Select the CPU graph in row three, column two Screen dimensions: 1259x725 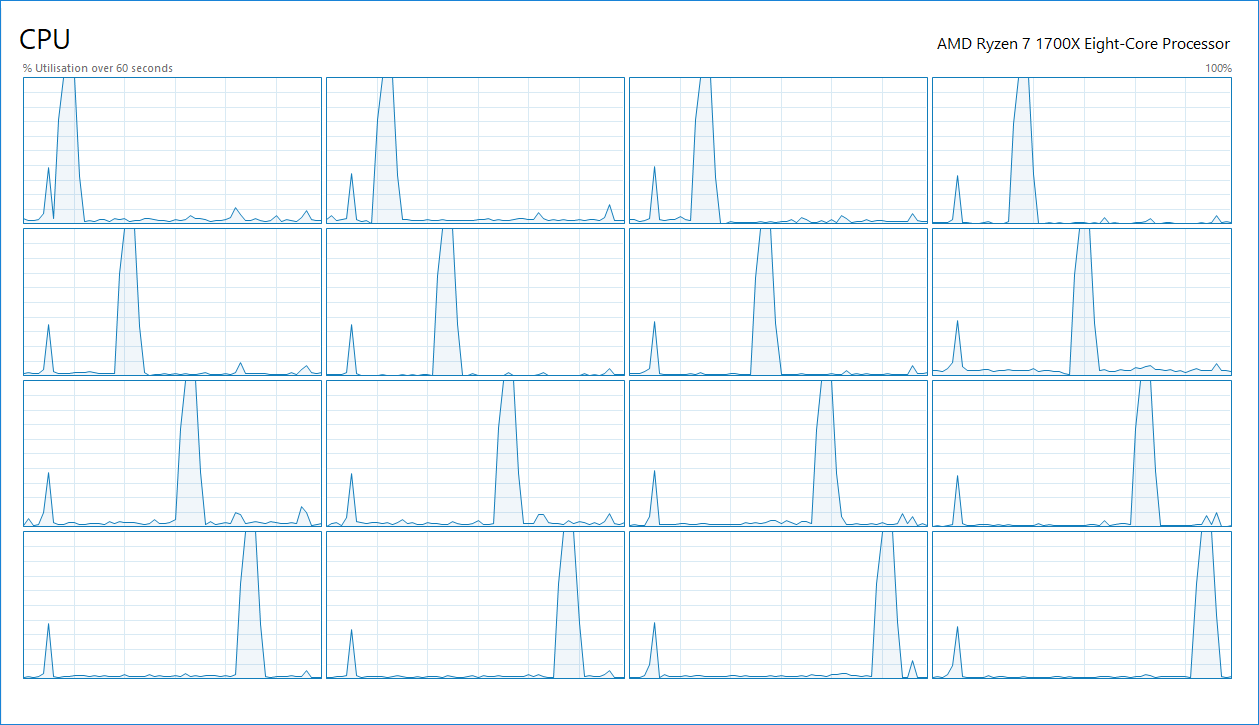pos(475,454)
